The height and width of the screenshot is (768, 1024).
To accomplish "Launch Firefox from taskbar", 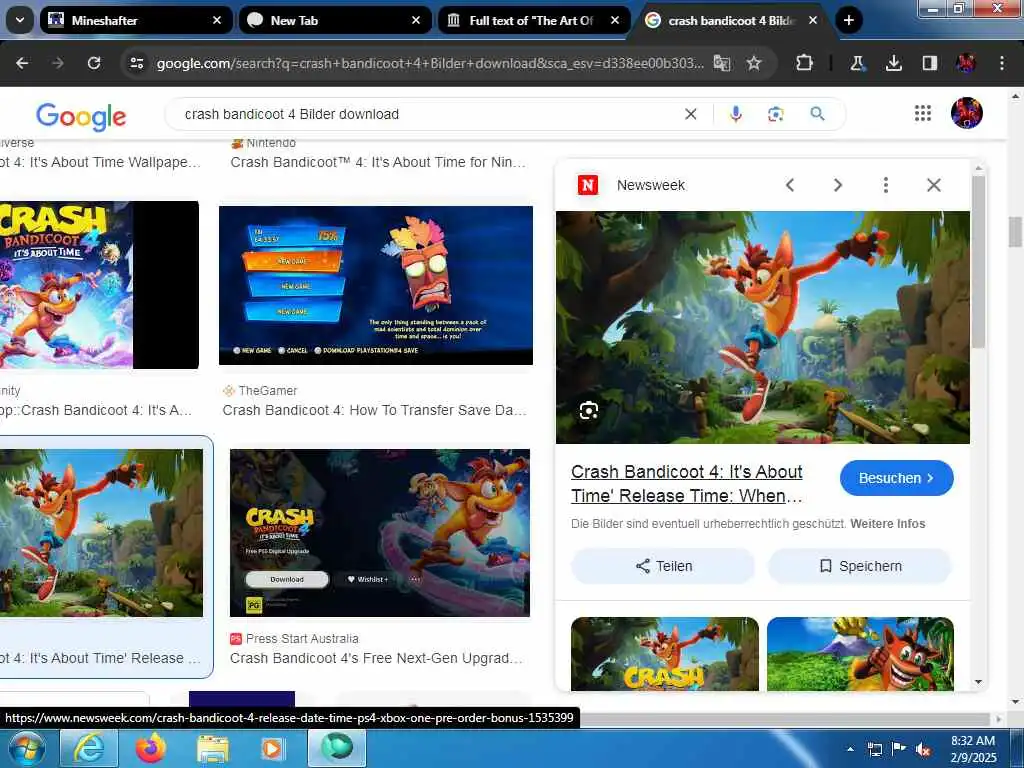I will click(151, 748).
